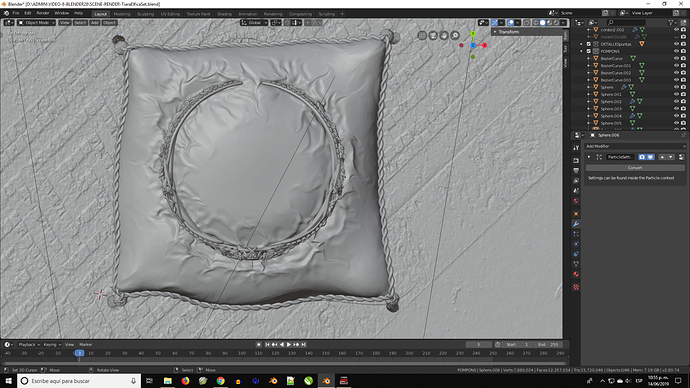Open outliner filter dropdown
The height and width of the screenshot is (388, 690).
672,22
